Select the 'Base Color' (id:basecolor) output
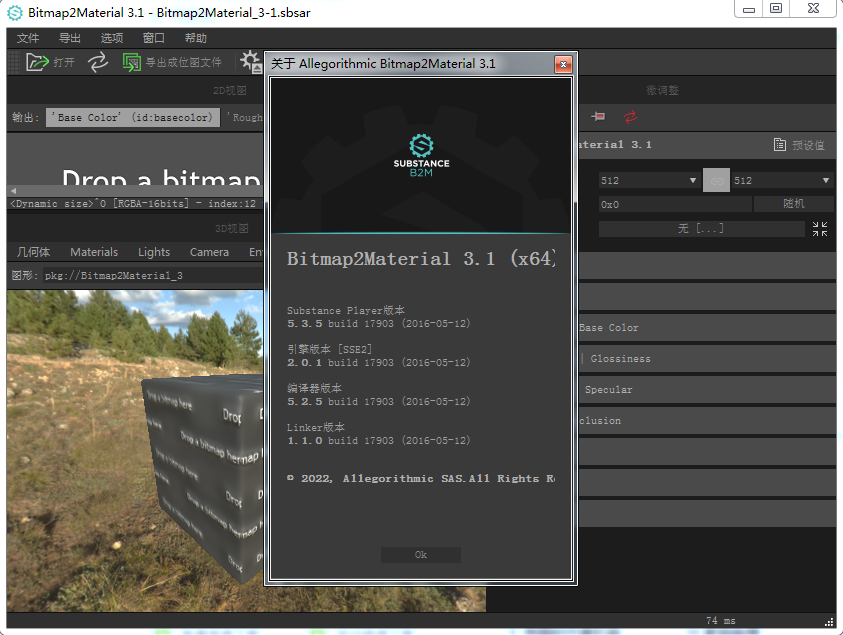Image resolution: width=843 pixels, height=635 pixels. 132,118
